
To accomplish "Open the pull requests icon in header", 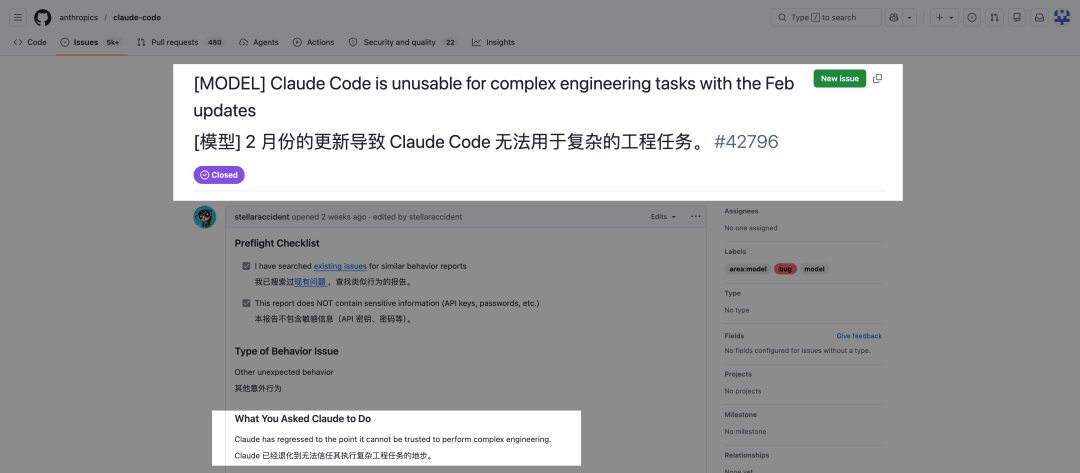I will click(994, 17).
